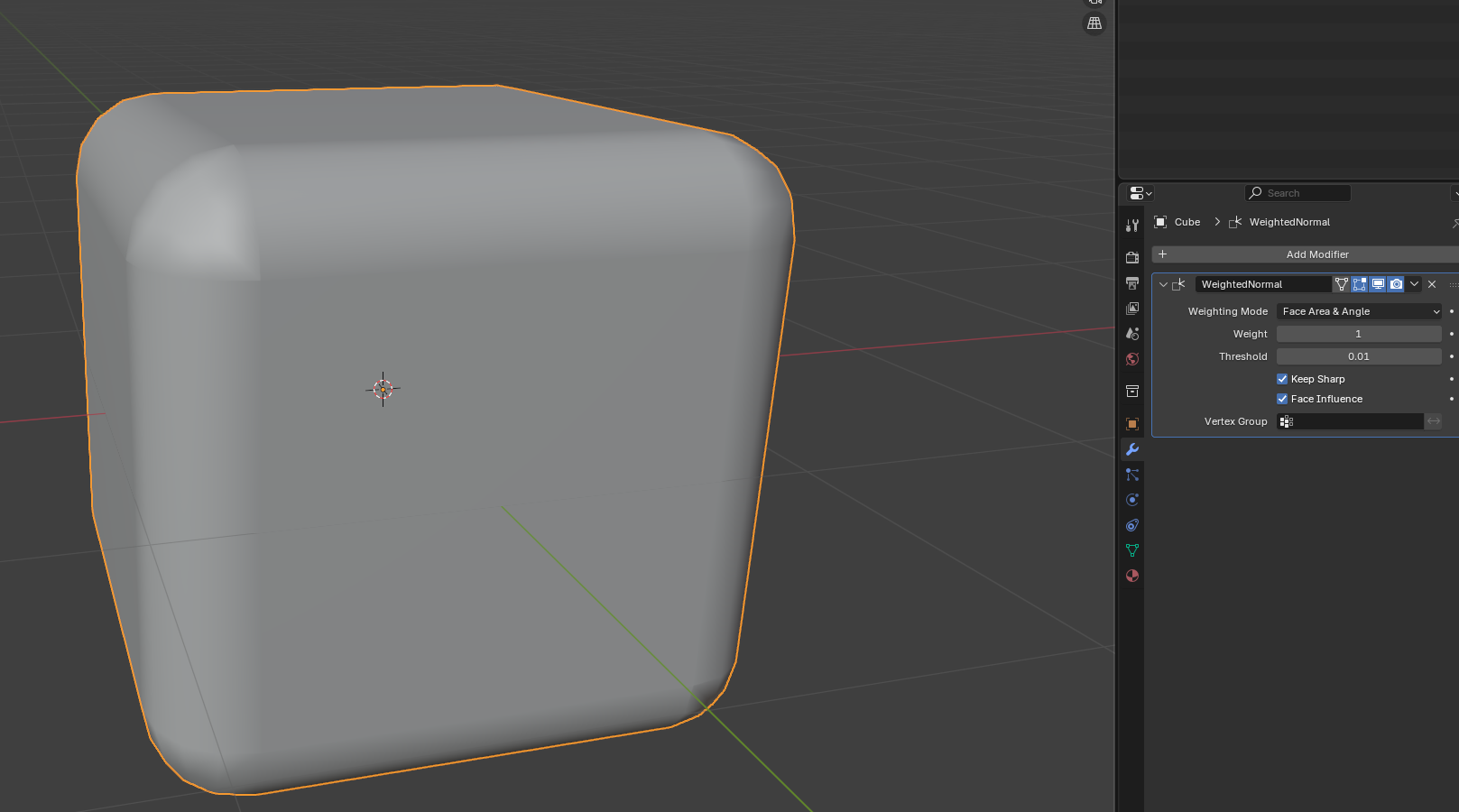The width and height of the screenshot is (1459, 812).
Task: Open the Object properties tab
Action: pyautogui.click(x=1132, y=424)
